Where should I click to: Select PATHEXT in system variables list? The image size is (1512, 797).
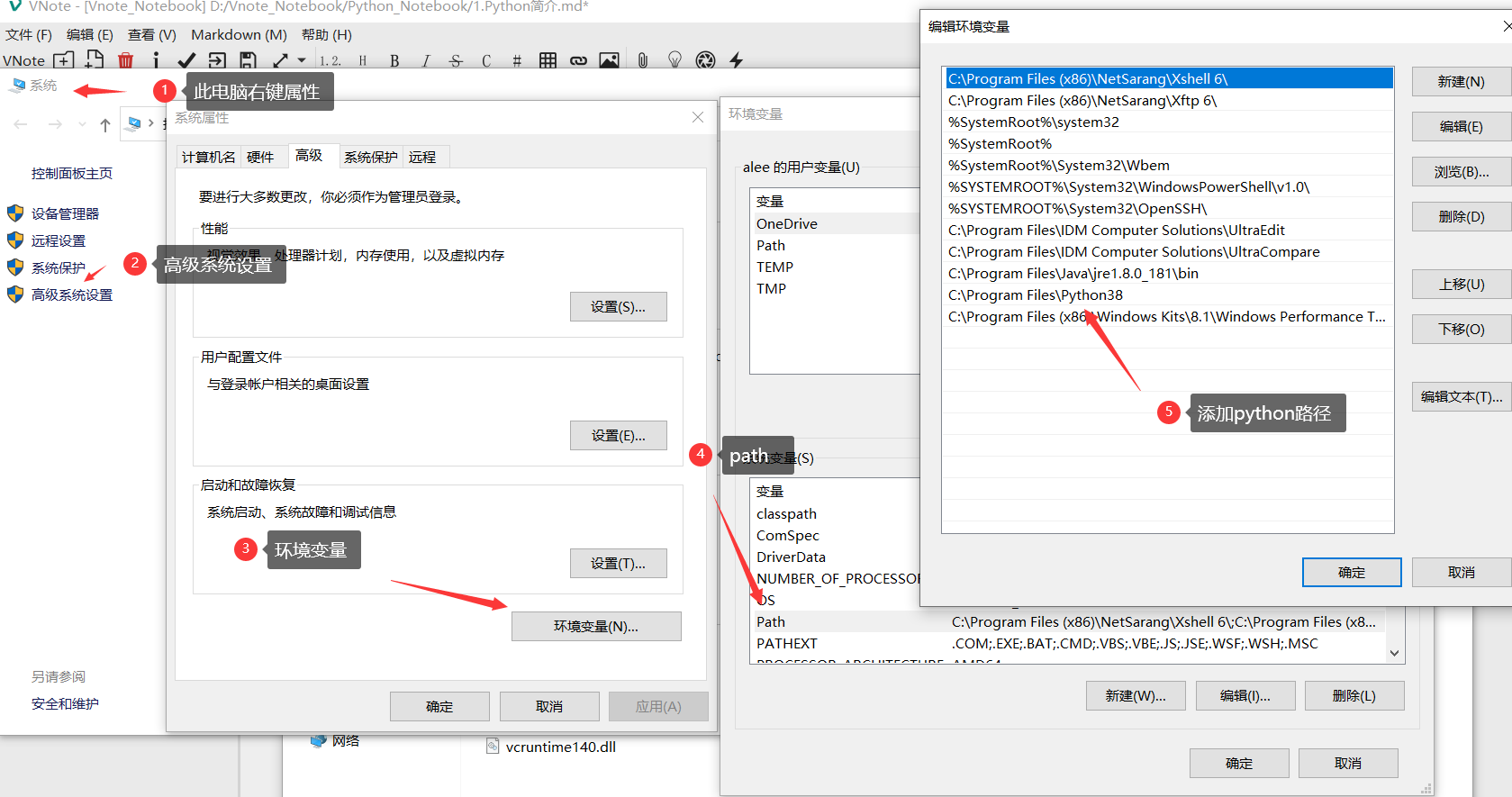click(1069, 644)
